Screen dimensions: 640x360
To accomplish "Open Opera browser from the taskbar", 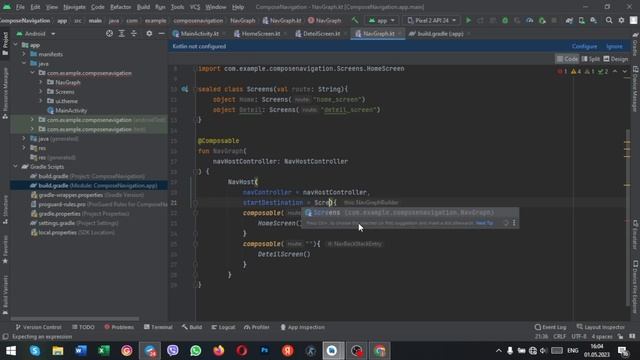I will 242,351.
